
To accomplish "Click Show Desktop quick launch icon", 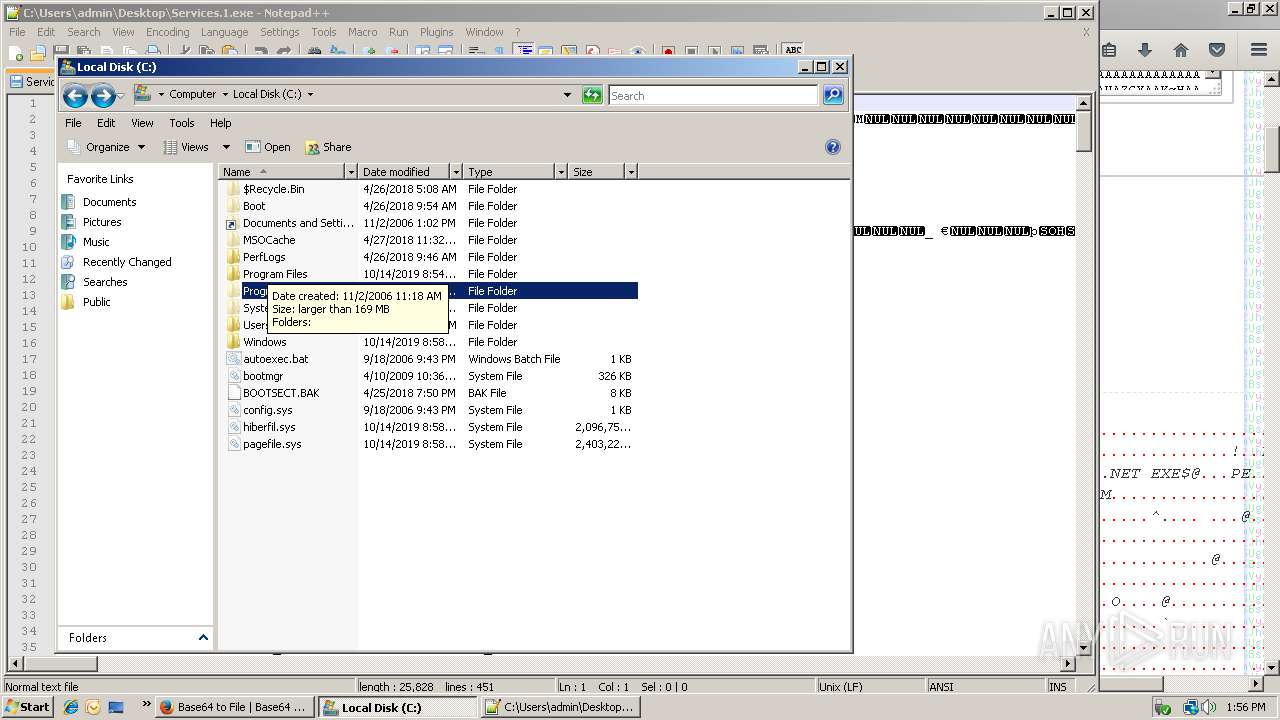I will (x=116, y=707).
